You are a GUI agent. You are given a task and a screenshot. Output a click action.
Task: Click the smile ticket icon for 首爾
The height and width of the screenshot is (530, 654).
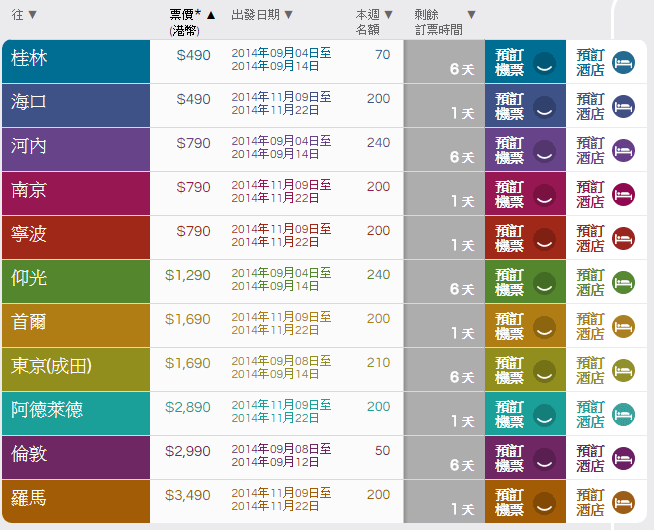click(544, 327)
